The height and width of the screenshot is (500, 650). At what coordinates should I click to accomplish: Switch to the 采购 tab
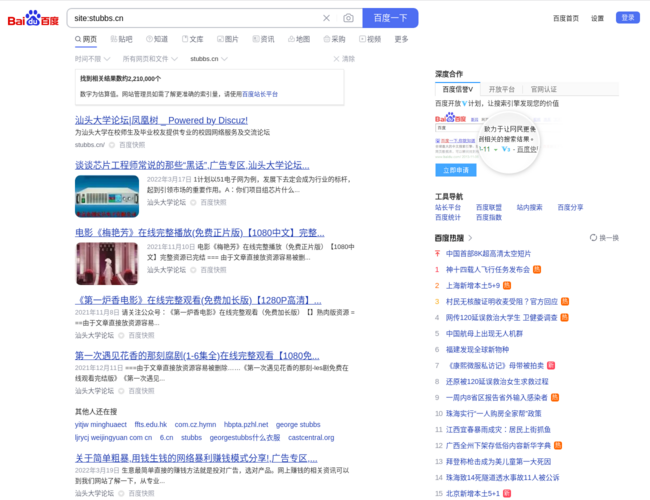coord(335,39)
